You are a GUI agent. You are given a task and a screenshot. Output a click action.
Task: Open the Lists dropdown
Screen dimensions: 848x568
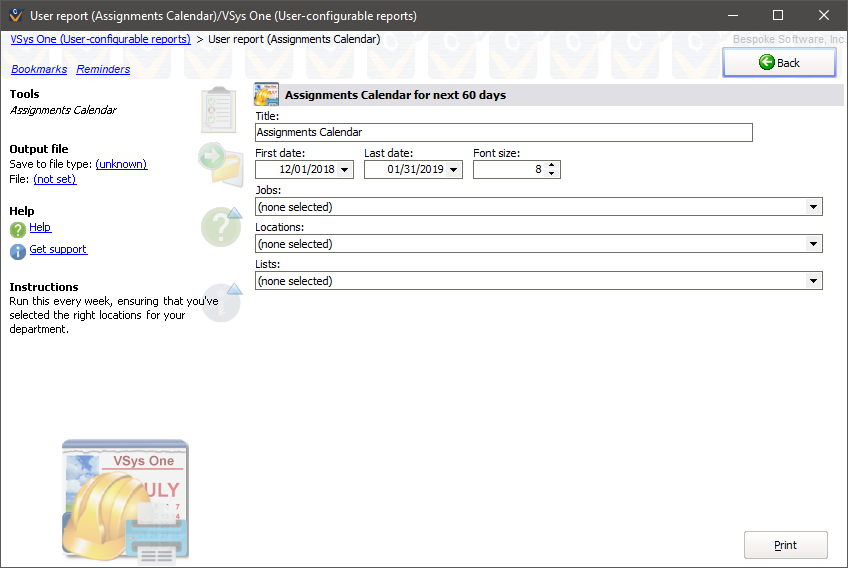(x=813, y=281)
